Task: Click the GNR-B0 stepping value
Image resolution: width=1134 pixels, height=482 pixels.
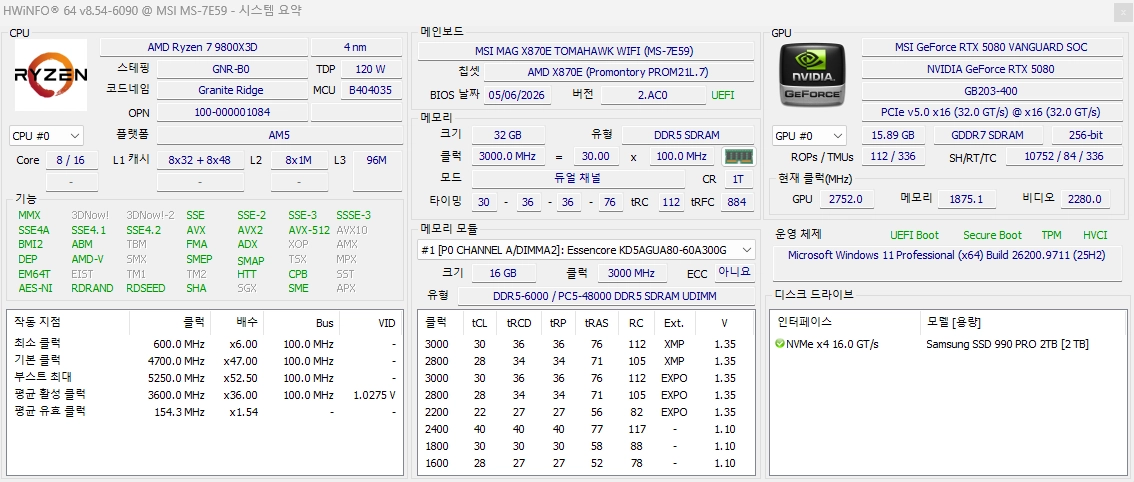Action: (x=231, y=69)
